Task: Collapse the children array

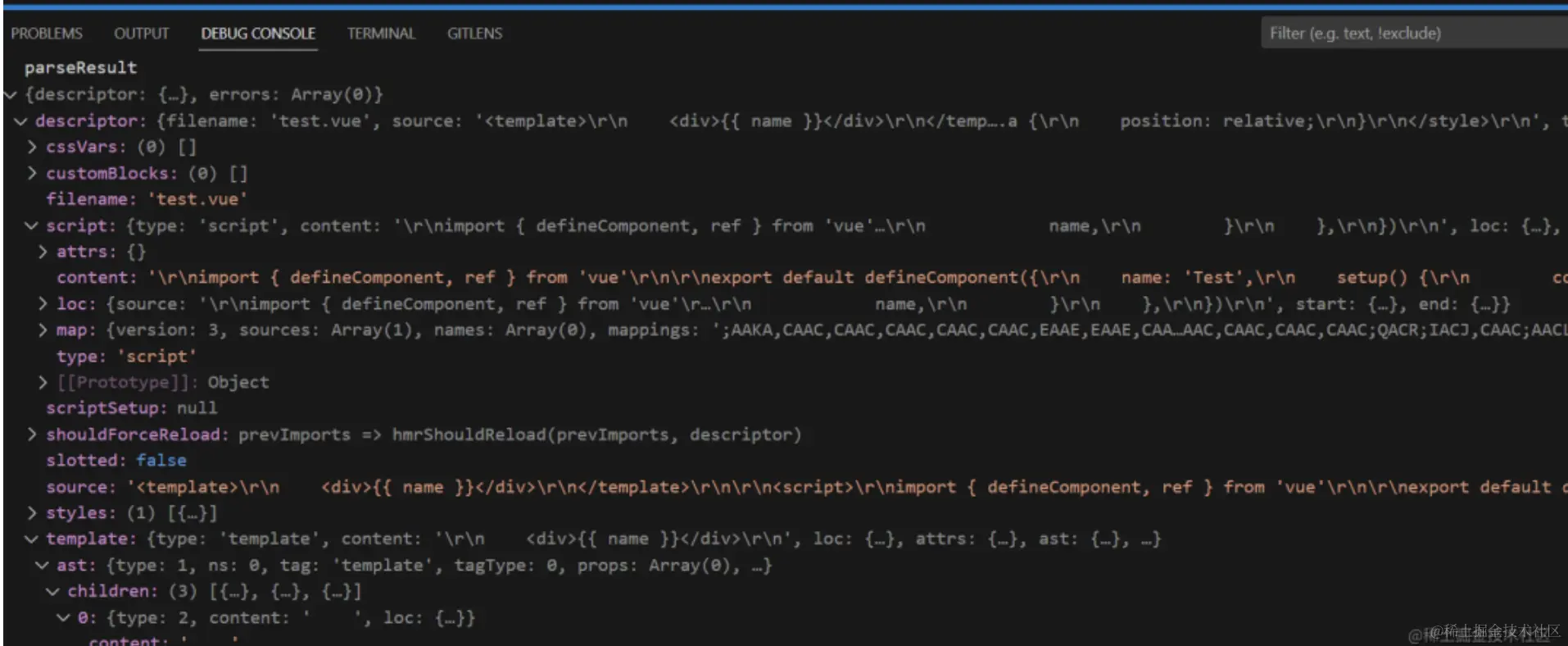Action: [53, 592]
